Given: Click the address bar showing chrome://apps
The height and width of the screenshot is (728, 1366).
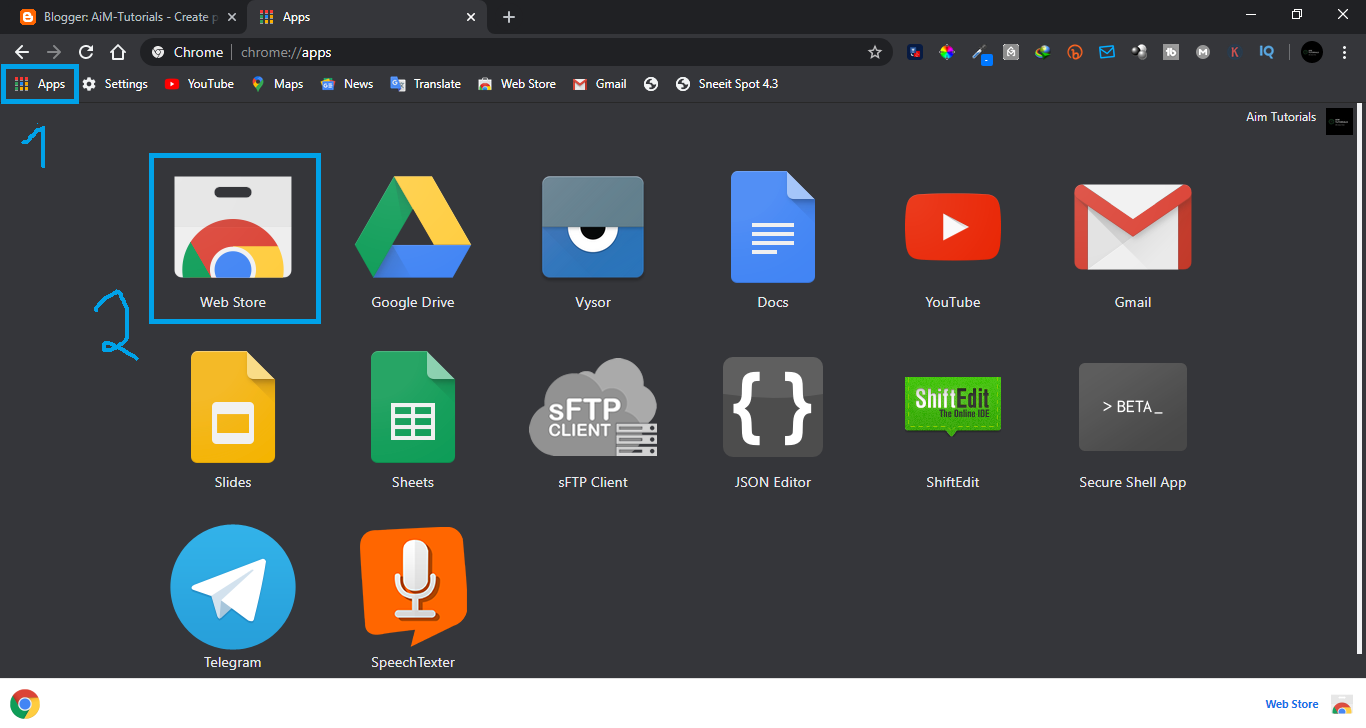Looking at the screenshot, I should tap(516, 52).
